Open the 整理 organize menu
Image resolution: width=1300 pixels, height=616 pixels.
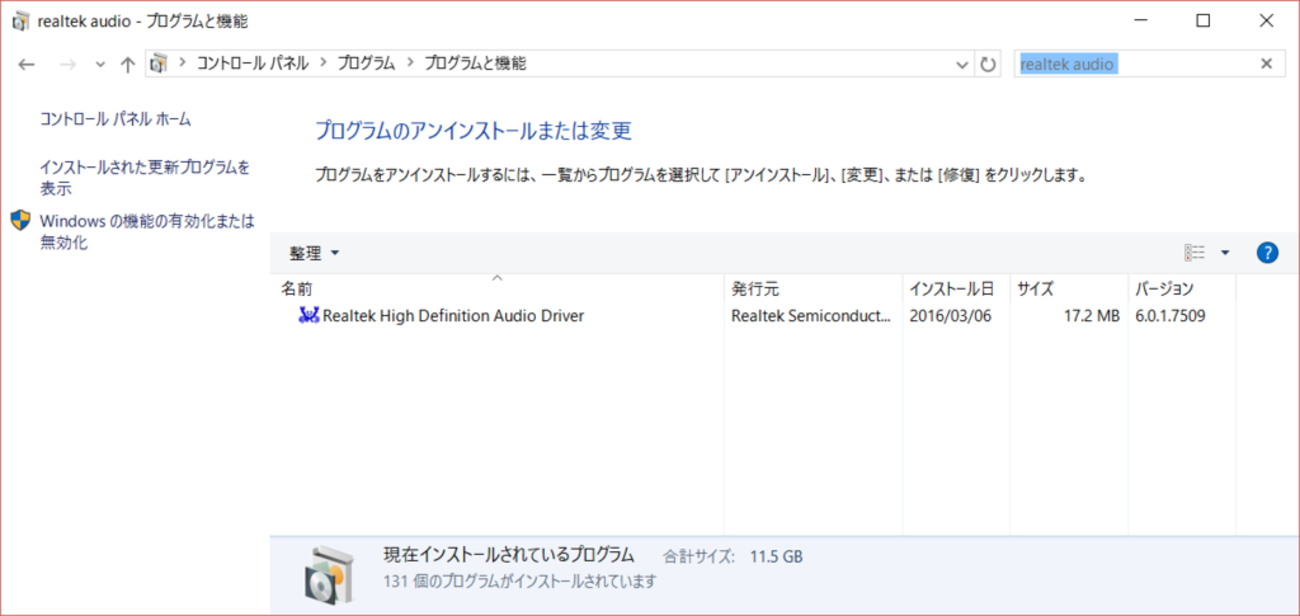(314, 254)
